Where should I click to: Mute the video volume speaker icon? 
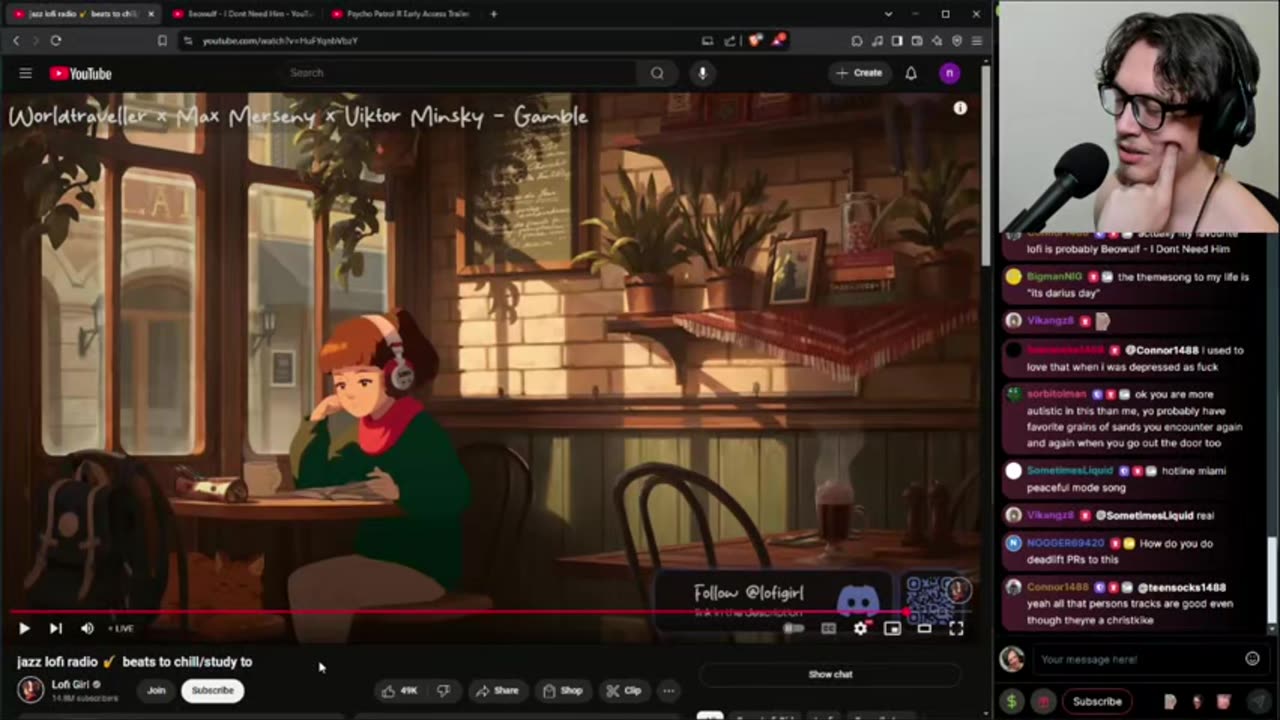87,628
